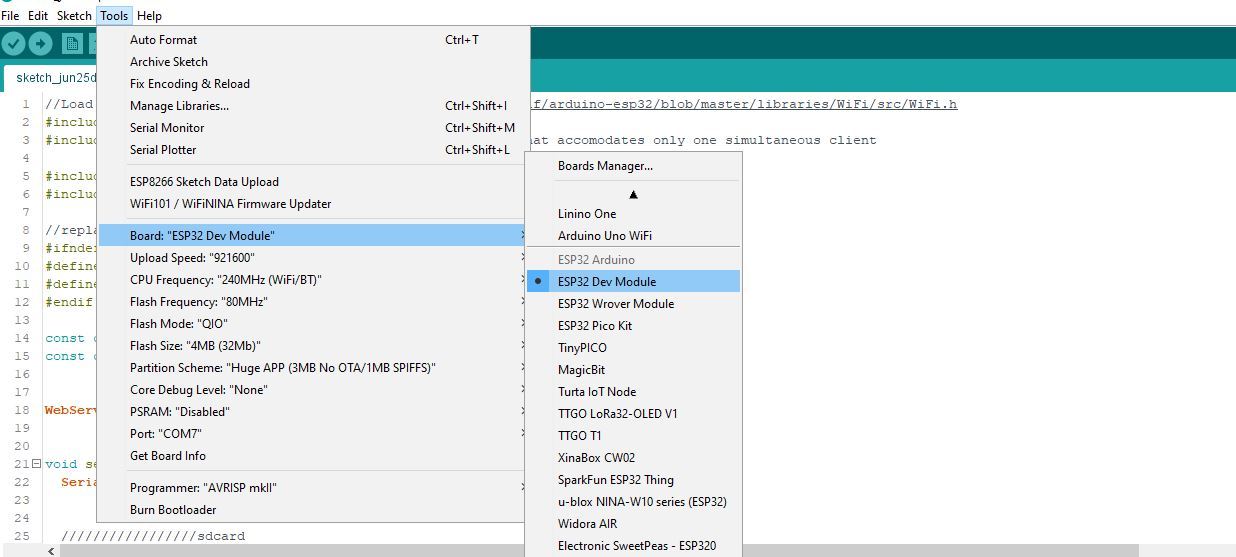Viewport: 1236px width, 557px height.
Task: Click the Upload arrow toolbar button
Action: pyautogui.click(x=40, y=43)
